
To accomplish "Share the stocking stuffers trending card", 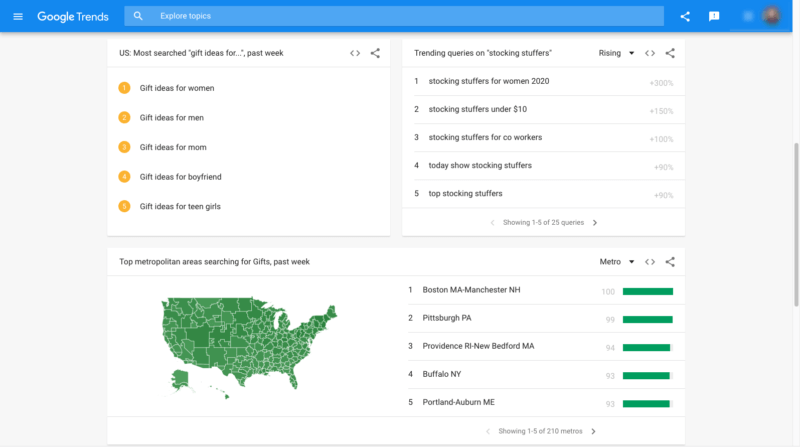I will [670, 53].
